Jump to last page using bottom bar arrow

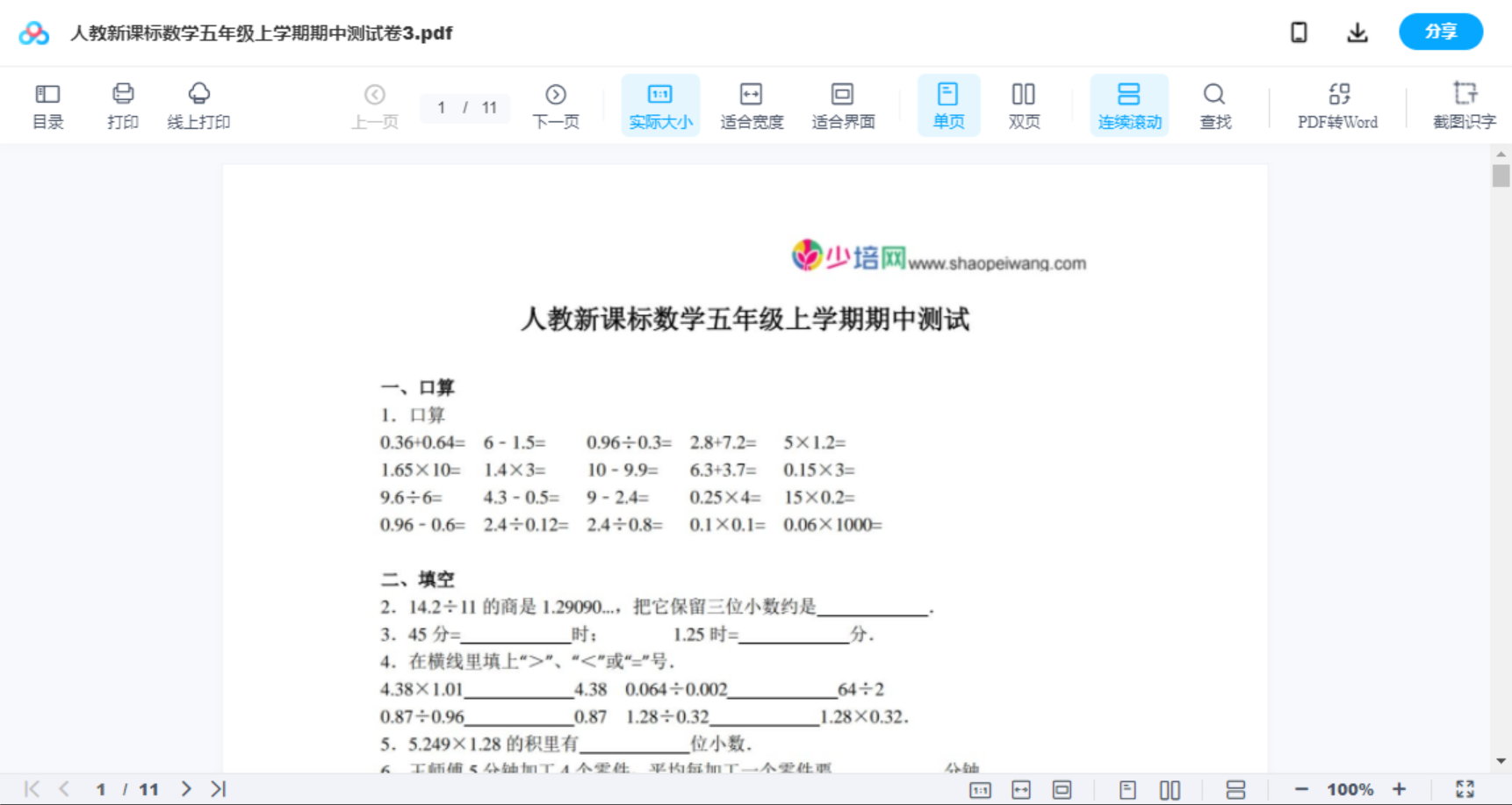click(217, 788)
